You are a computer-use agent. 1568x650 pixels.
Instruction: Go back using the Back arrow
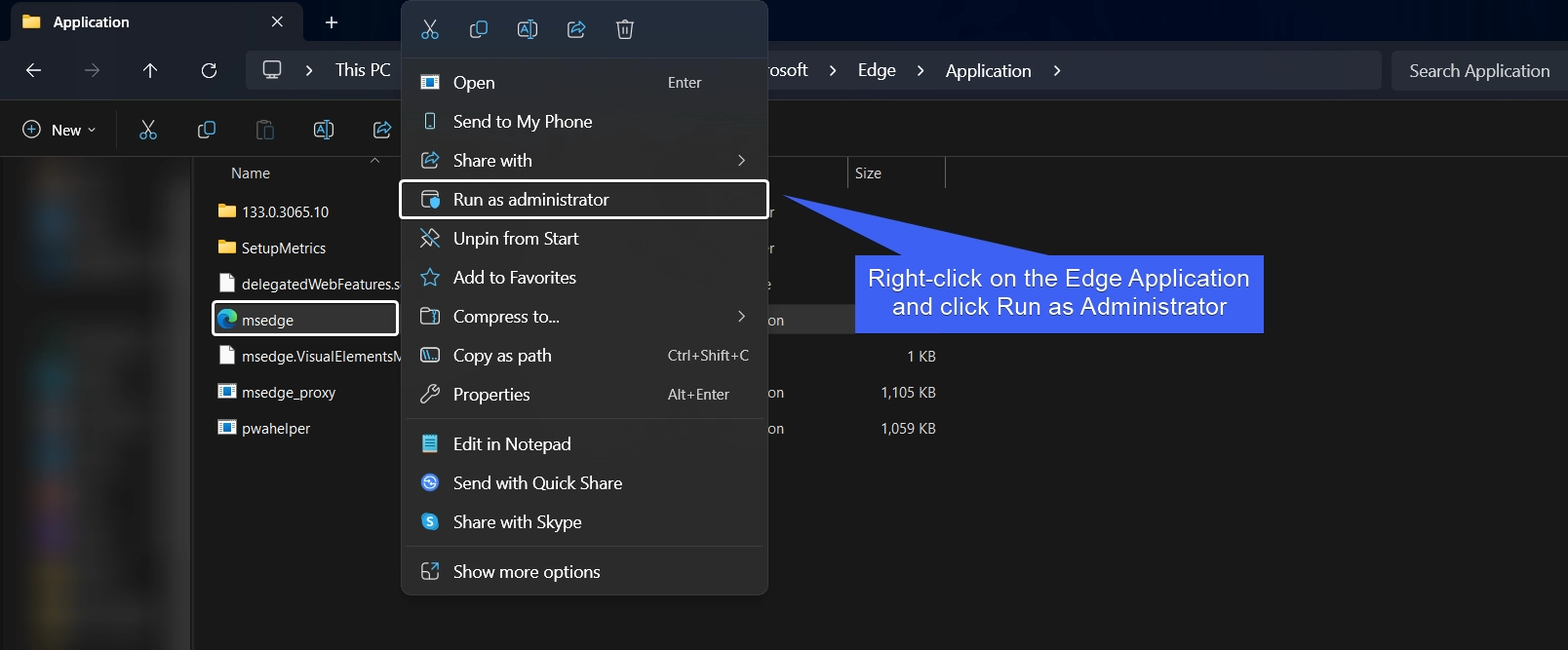tap(33, 70)
